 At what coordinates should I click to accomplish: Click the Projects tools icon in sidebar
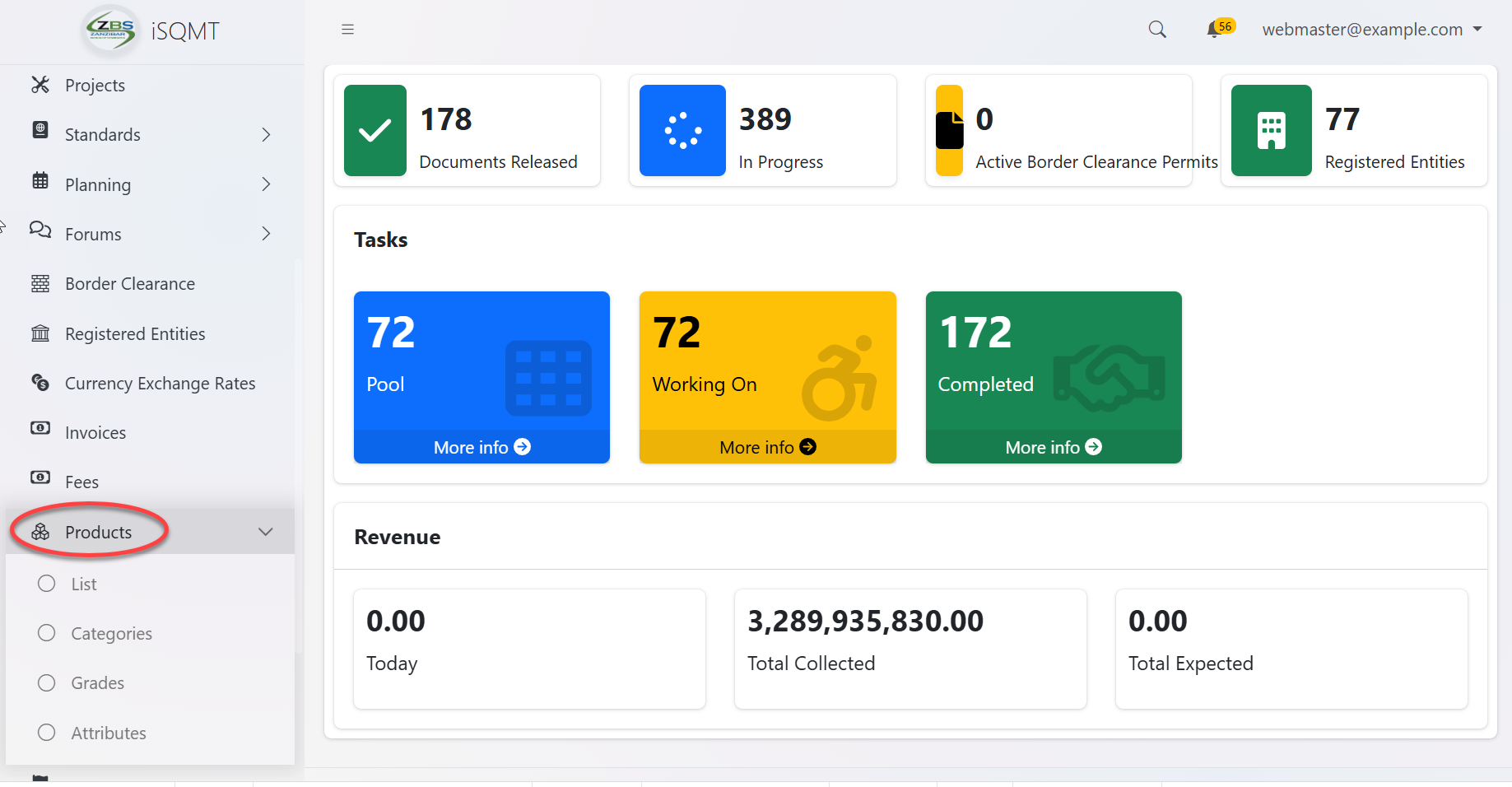(x=40, y=85)
